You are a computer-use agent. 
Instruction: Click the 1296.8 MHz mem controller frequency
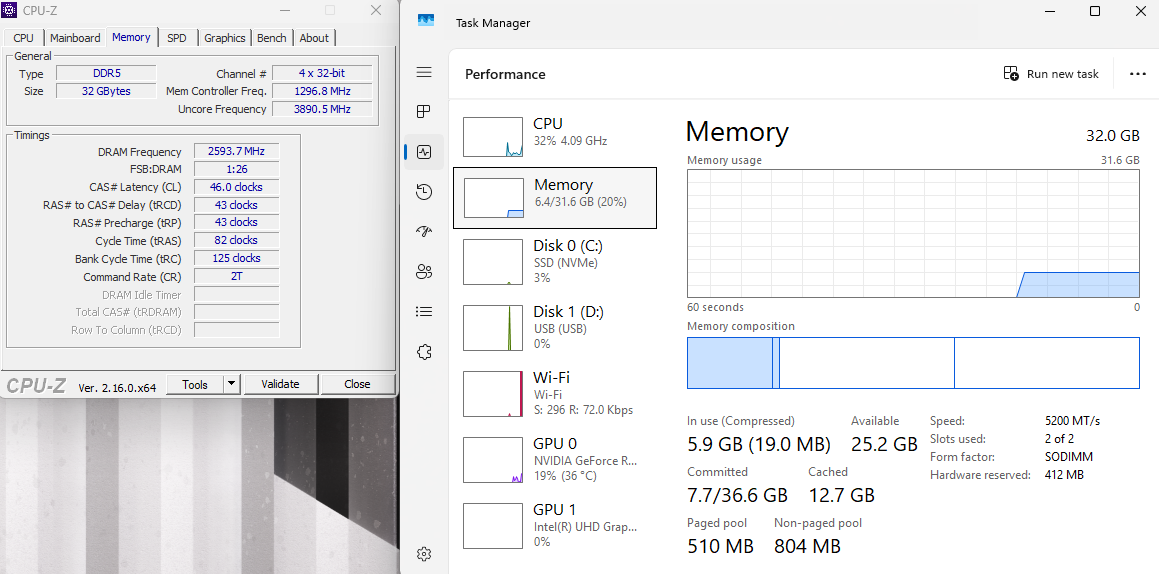click(x=322, y=91)
